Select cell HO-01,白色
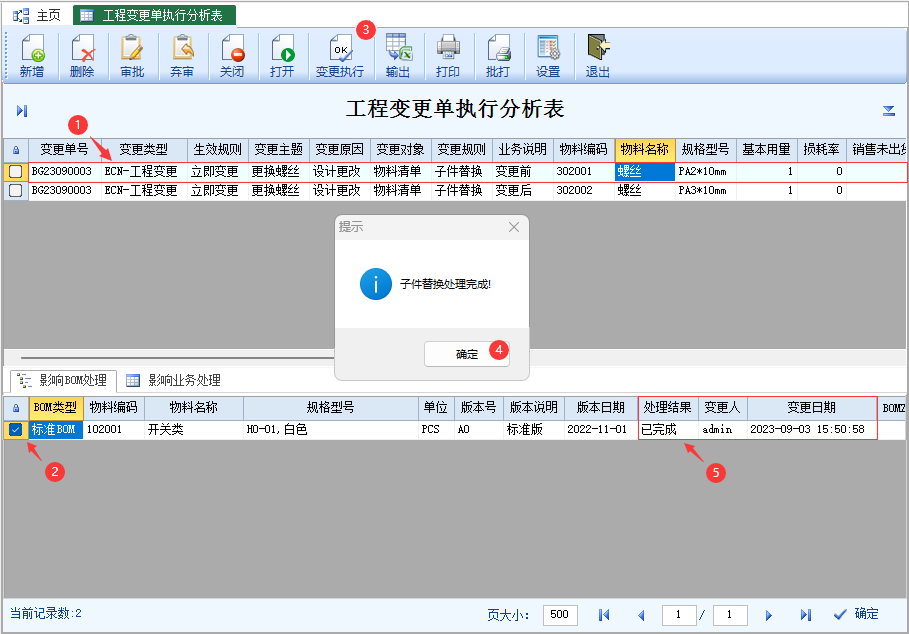The height and width of the screenshot is (634, 909). [x=331, y=429]
